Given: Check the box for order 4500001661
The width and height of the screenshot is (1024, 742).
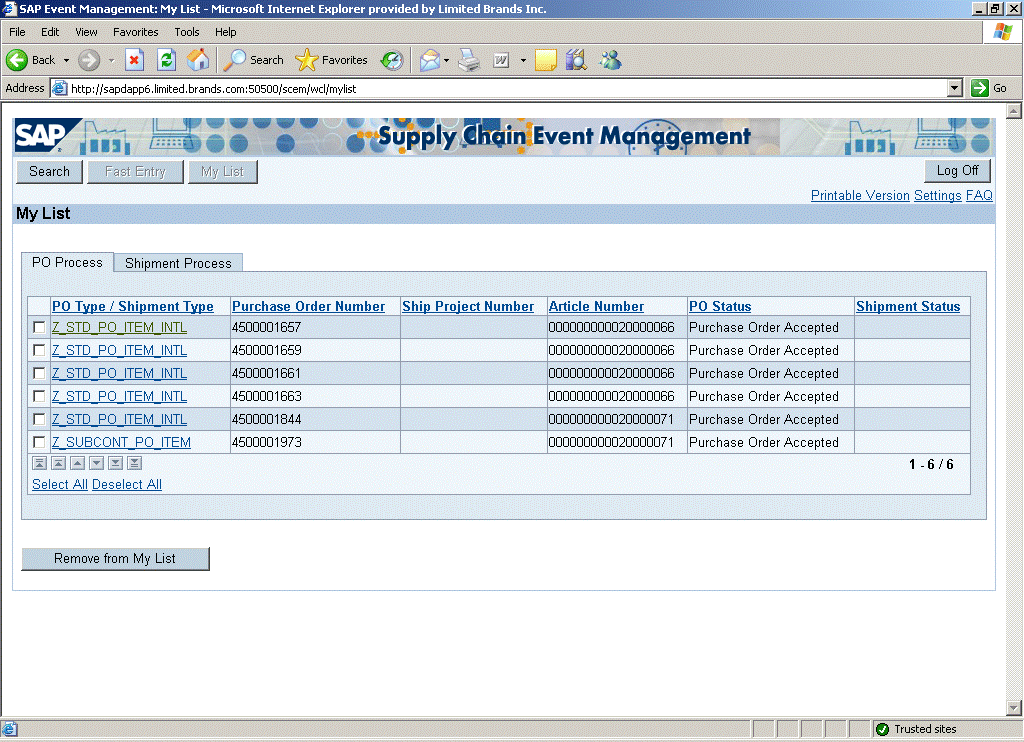Looking at the screenshot, I should tap(39, 373).
